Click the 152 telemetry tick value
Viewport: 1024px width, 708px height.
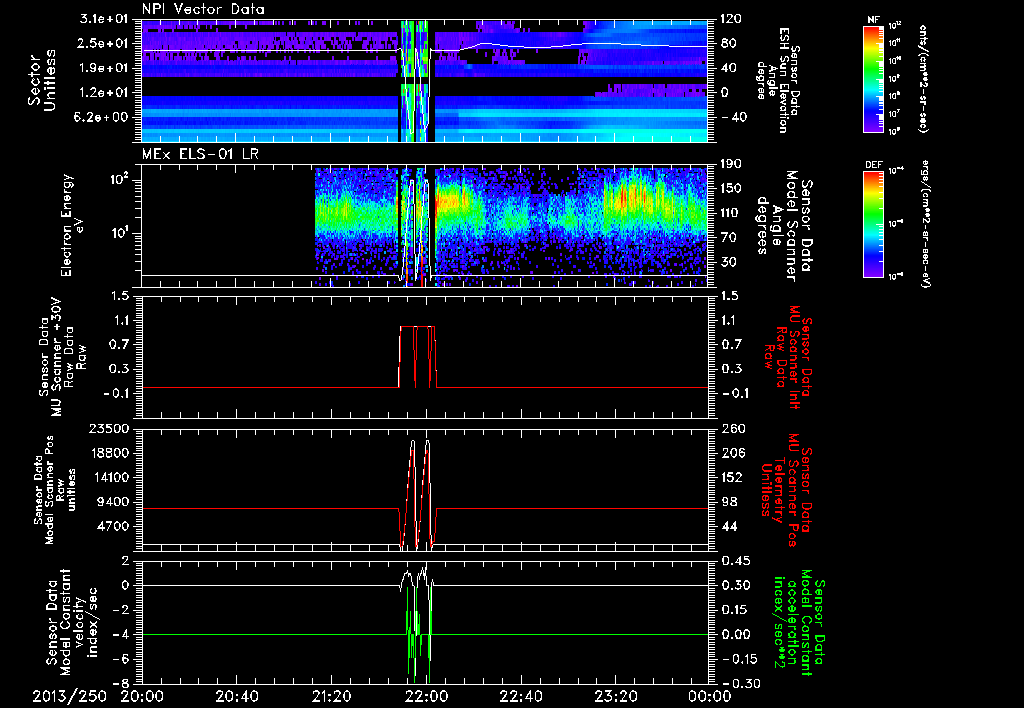pos(731,477)
